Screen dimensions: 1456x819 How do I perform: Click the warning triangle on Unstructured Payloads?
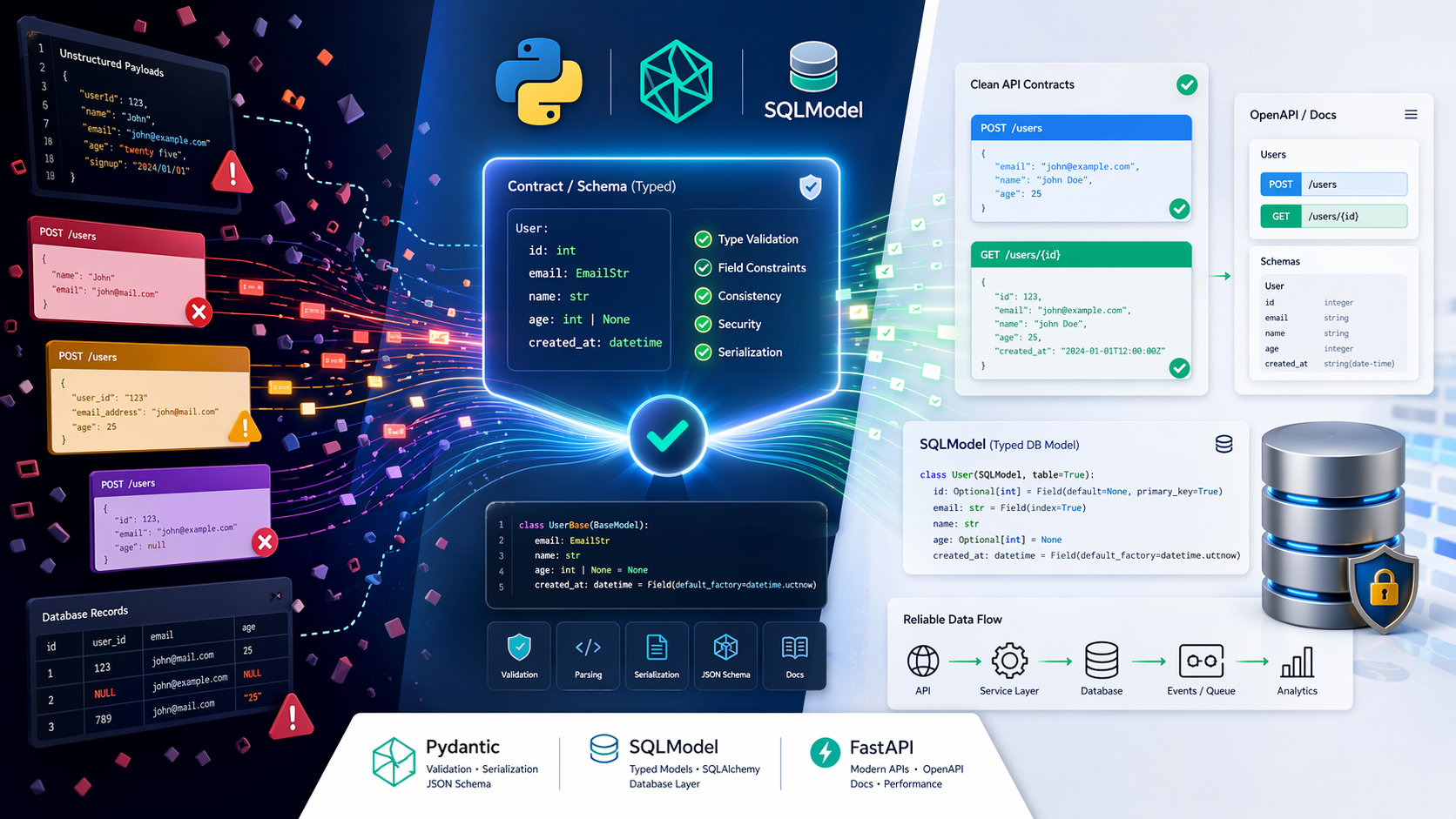pos(232,172)
